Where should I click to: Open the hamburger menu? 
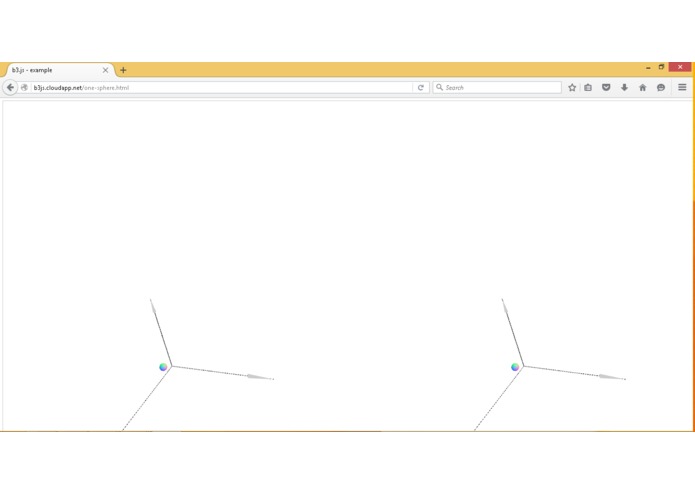click(x=682, y=87)
